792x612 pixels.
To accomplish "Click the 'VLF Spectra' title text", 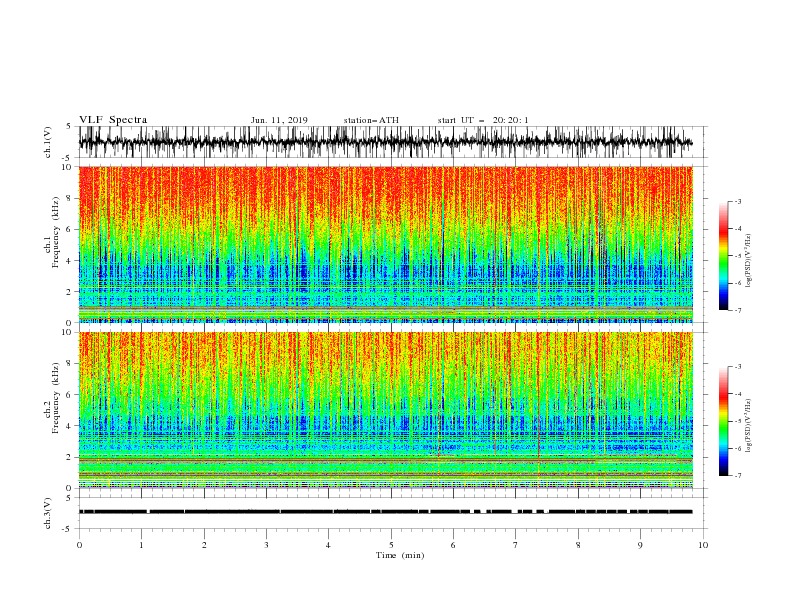I will pos(113,120).
